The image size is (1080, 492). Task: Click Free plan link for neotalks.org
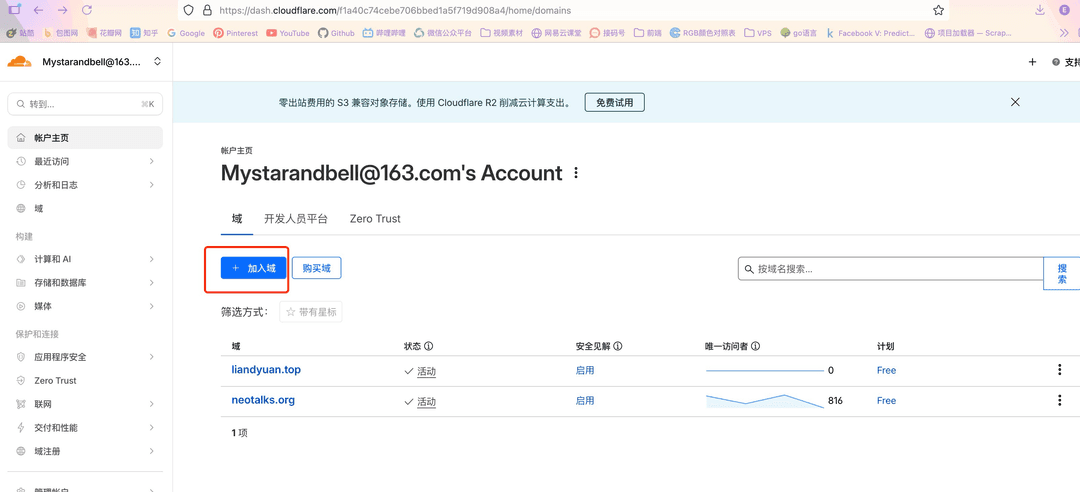[886, 400]
